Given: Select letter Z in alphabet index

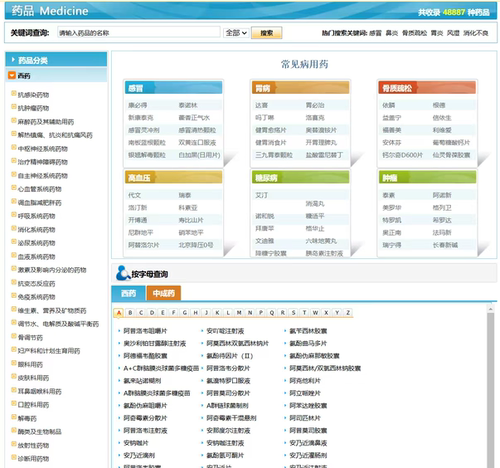Looking at the screenshot, I should (348, 313).
